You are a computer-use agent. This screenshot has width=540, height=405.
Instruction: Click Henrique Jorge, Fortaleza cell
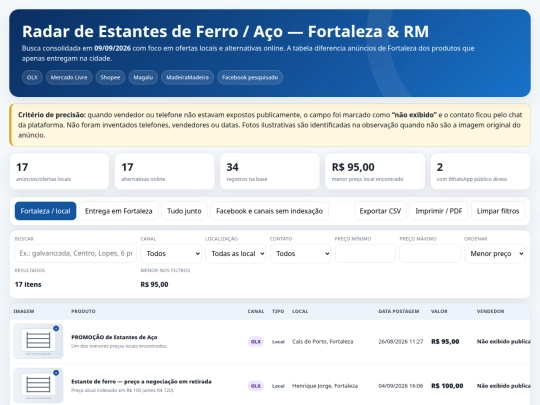click(x=325, y=386)
